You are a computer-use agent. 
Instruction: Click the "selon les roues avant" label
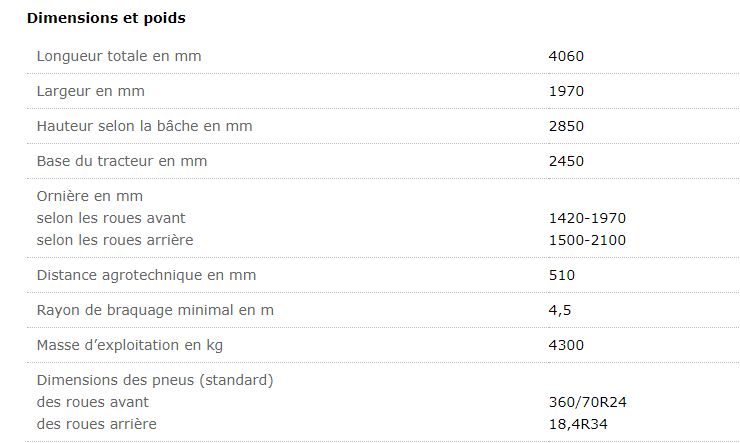tap(111, 218)
